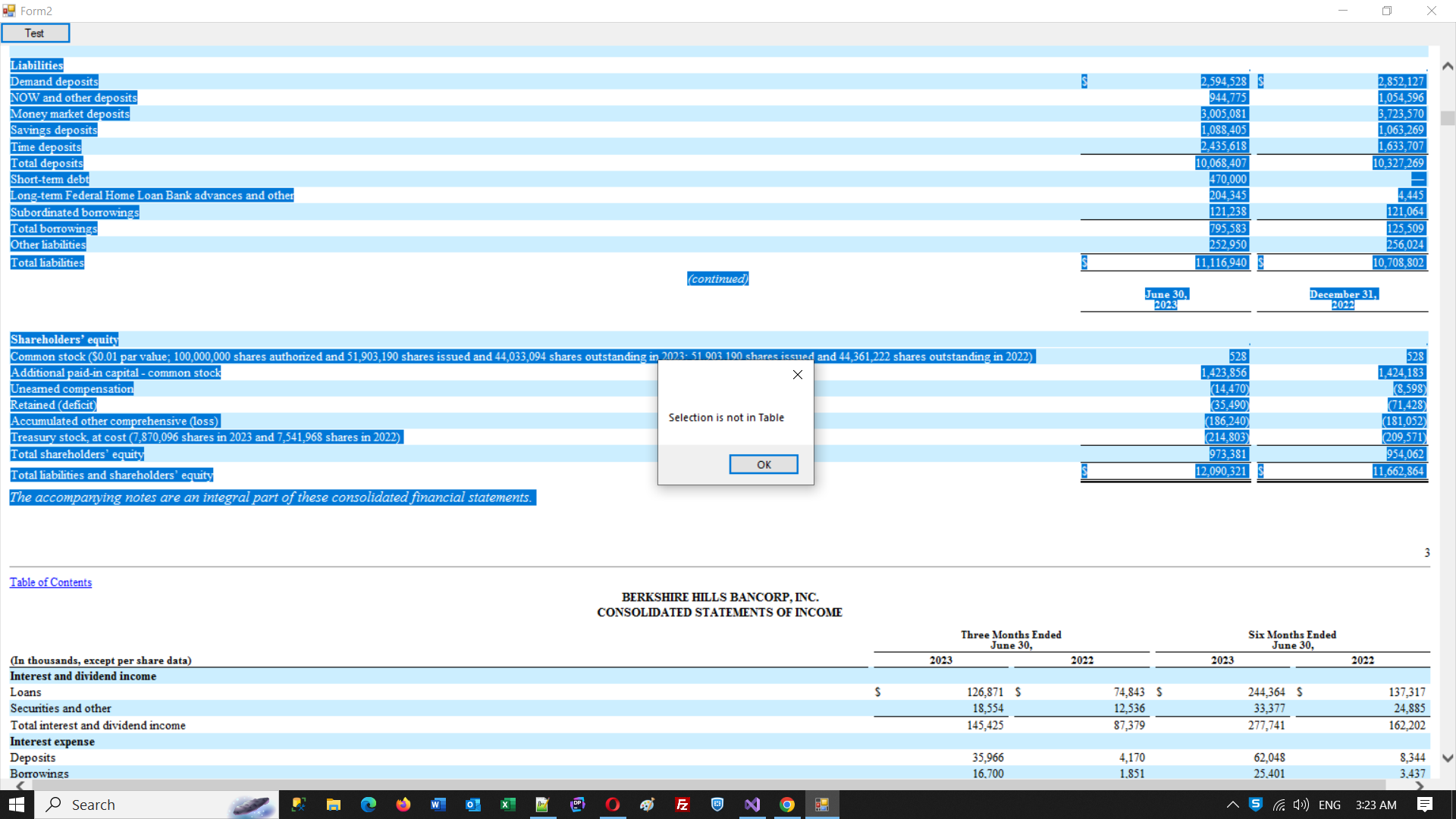Switch to Visual Studio on the taskbar
This screenshot has height=819, width=1456.
752,805
